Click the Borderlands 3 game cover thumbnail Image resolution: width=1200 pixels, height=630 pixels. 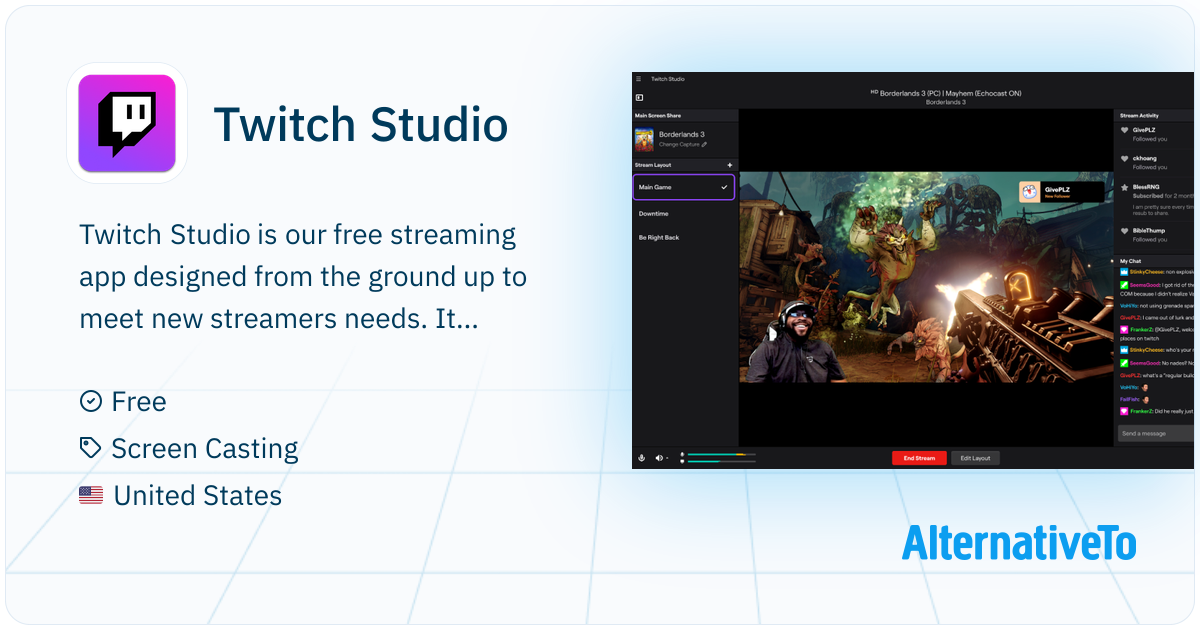click(644, 139)
